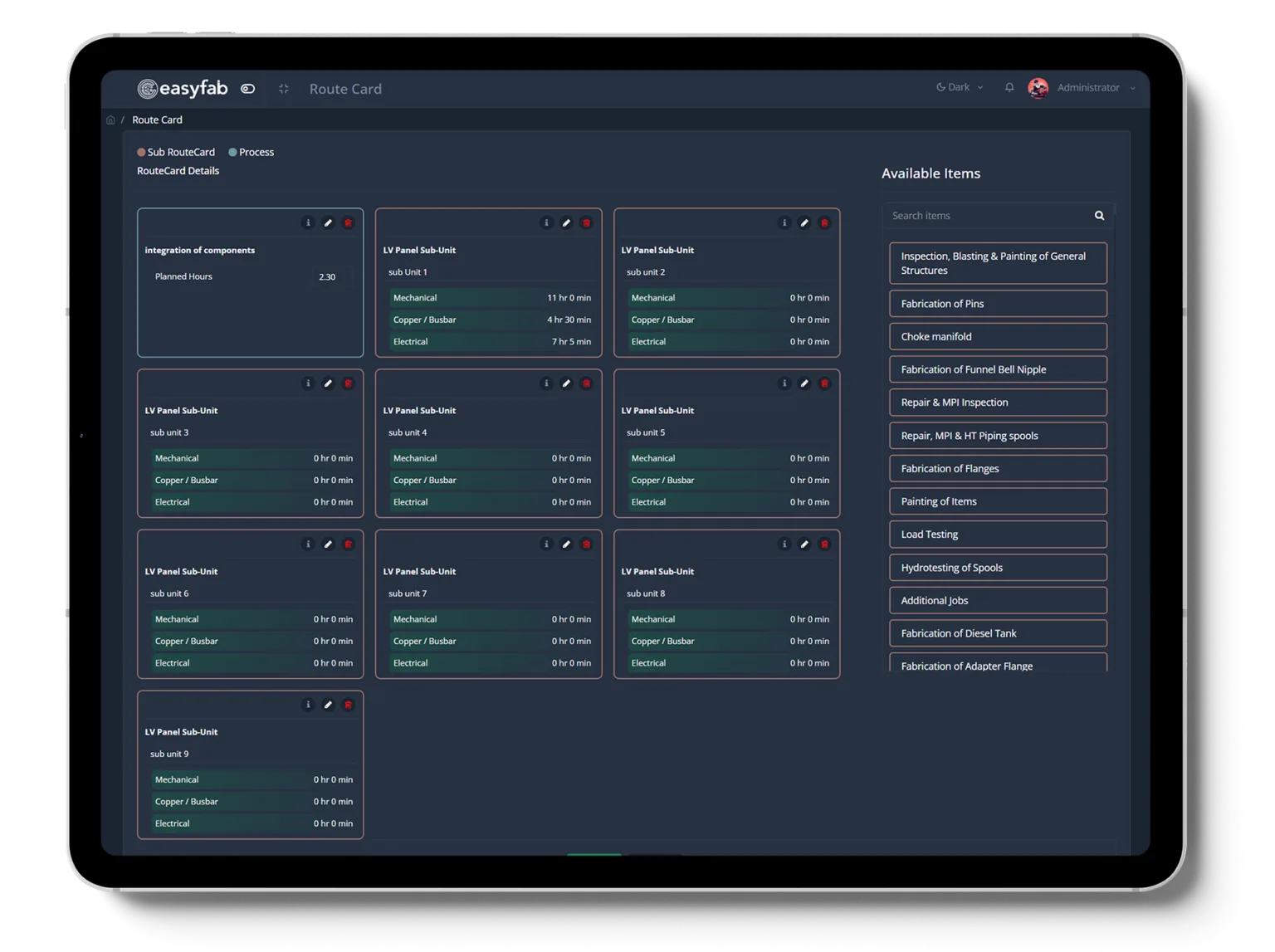
Task: Select Repair, MPI & HT Piping spools
Action: 998,436
